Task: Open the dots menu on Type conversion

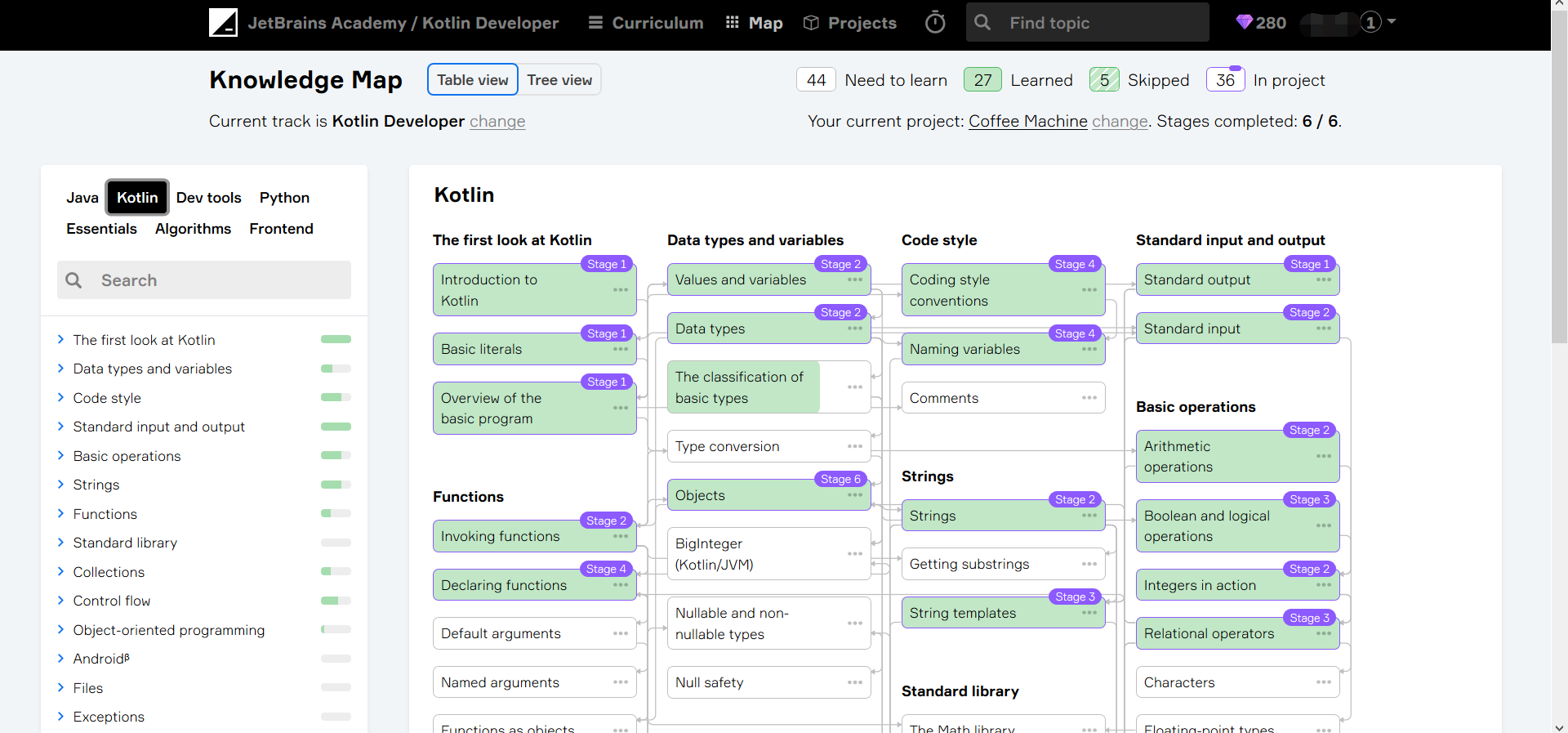Action: (x=855, y=446)
